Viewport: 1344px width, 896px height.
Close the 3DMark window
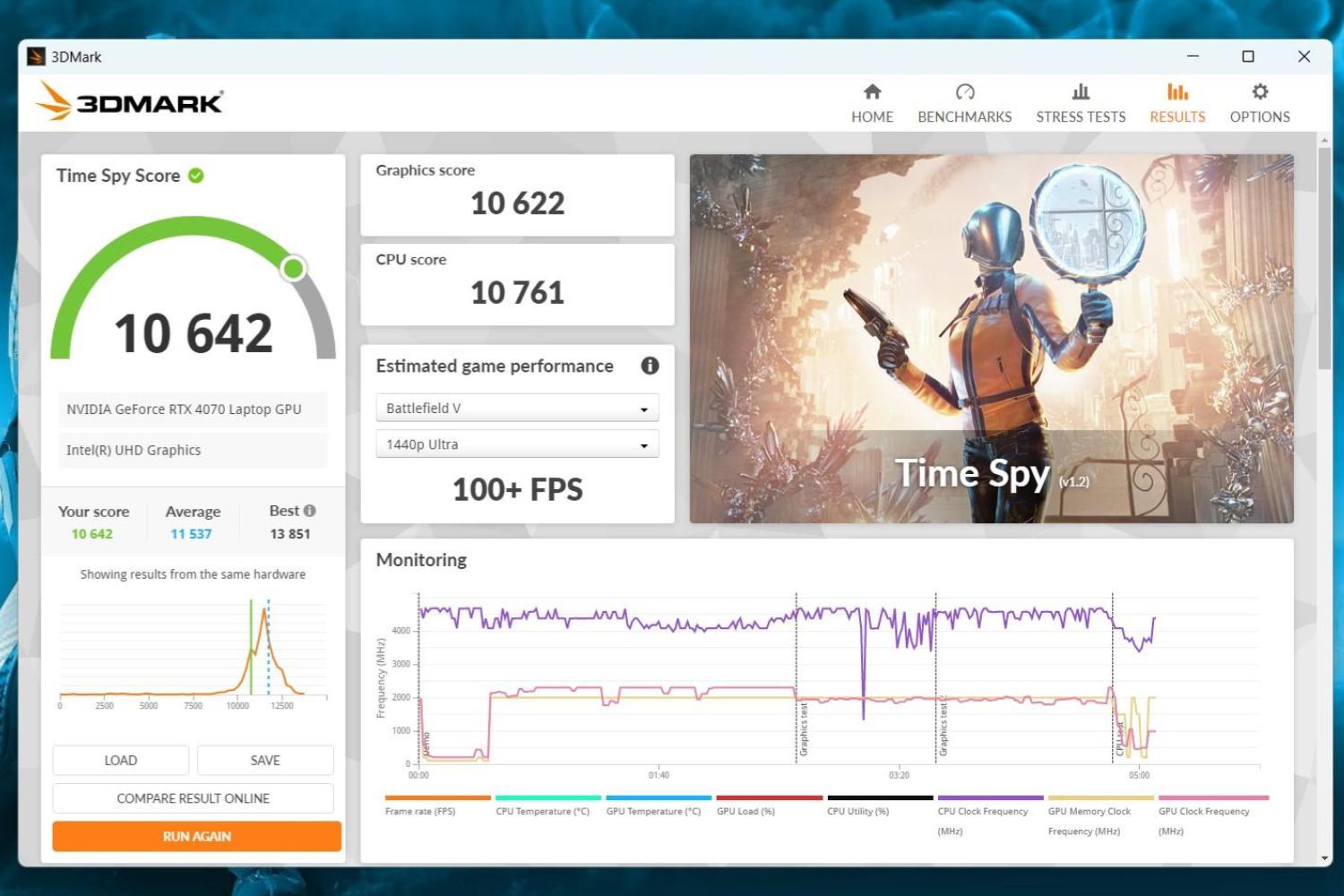pos(1304,56)
